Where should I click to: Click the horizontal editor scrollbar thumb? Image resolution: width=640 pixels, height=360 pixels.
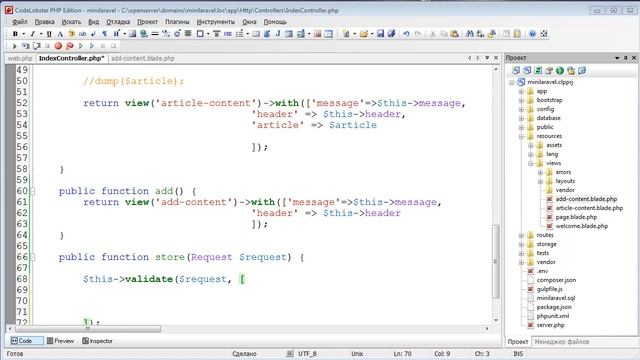(x=88, y=328)
